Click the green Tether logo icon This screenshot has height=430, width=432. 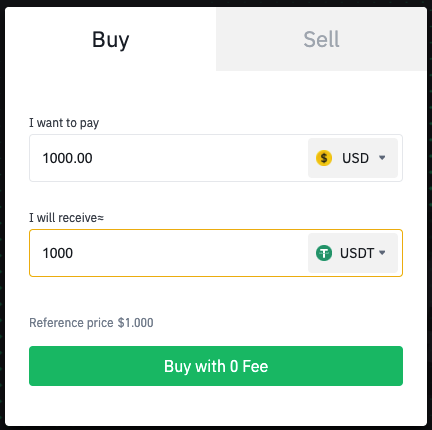324,253
